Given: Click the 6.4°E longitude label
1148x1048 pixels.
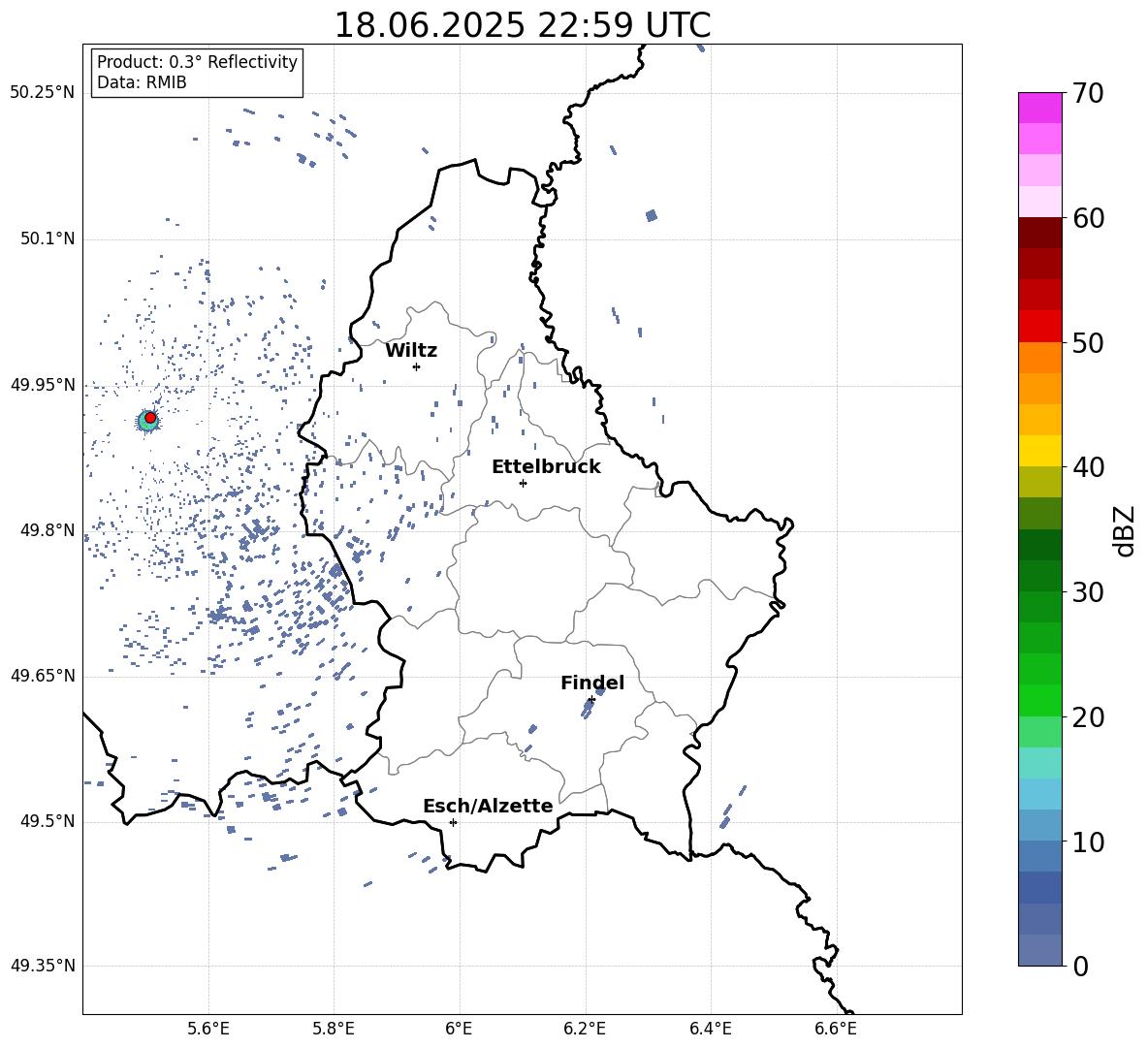Looking at the screenshot, I should coord(710,1029).
